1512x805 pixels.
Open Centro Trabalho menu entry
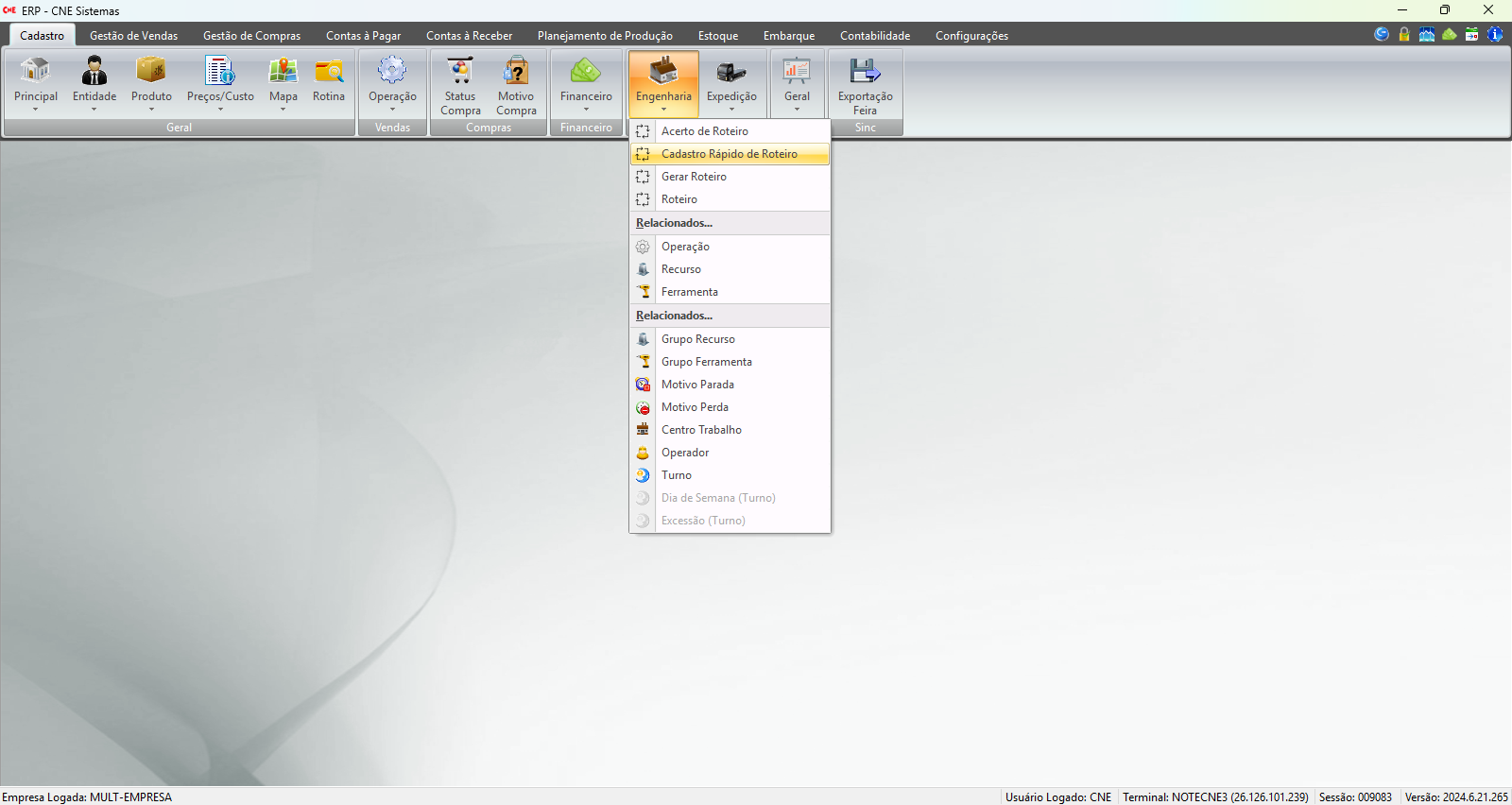click(x=701, y=430)
